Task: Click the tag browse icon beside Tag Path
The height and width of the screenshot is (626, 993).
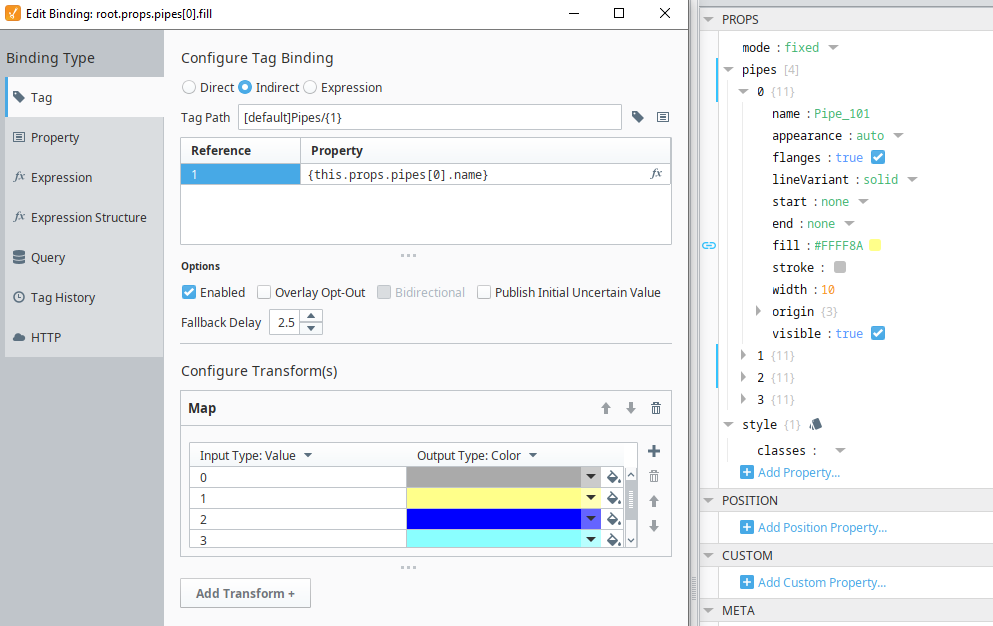Action: (x=638, y=117)
